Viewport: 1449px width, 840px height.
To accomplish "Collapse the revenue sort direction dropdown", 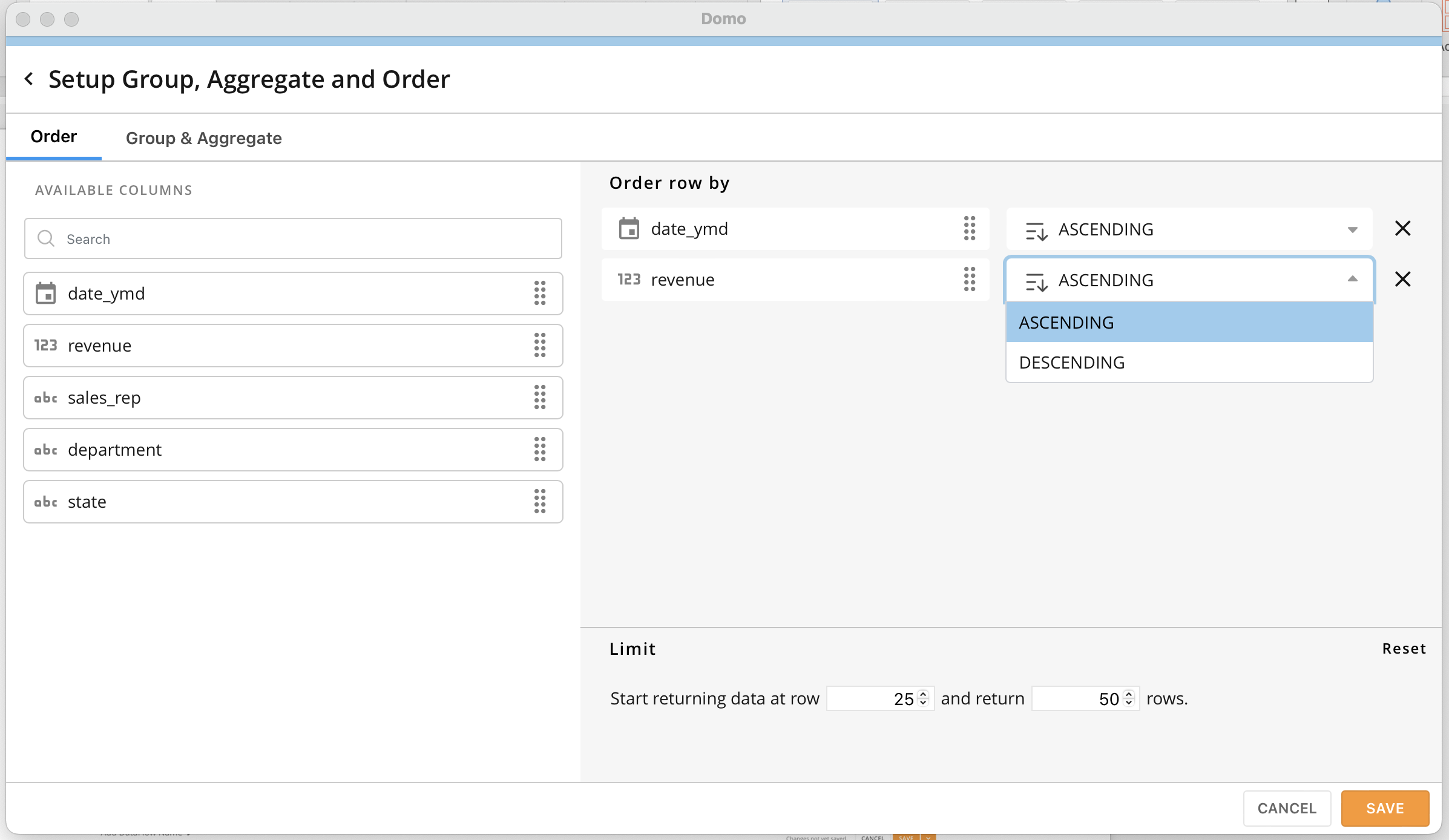I will point(1352,280).
